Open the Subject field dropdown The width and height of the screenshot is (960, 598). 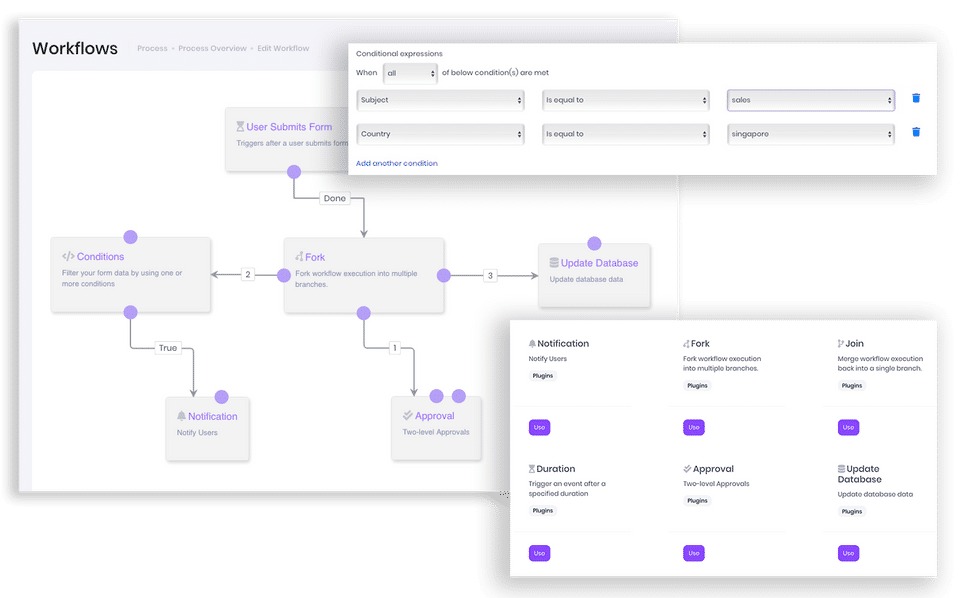tap(440, 100)
